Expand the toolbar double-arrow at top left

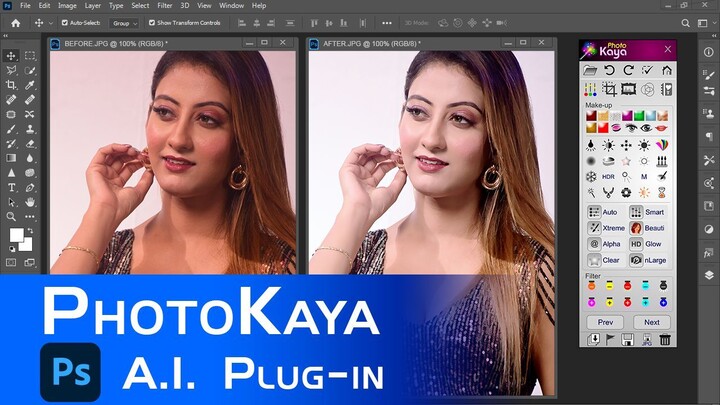coord(6,35)
